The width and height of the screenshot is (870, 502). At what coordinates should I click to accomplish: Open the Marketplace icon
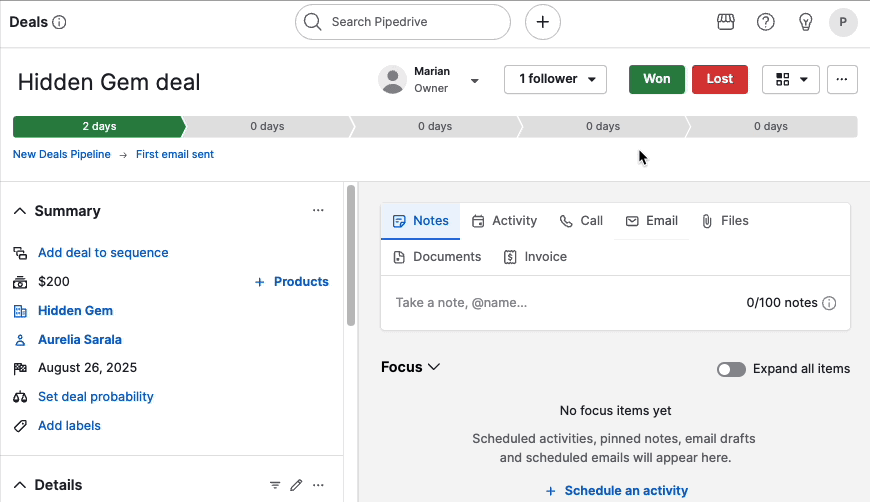pos(726,22)
